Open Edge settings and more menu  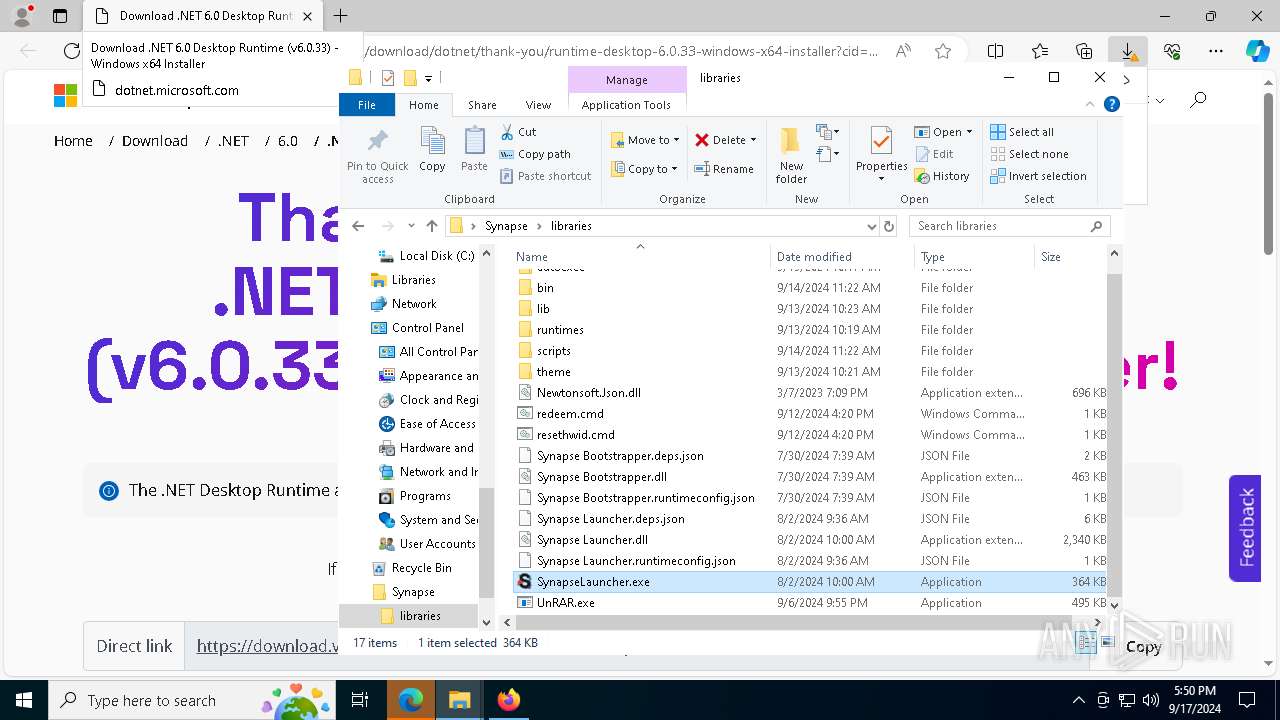click(1216, 51)
